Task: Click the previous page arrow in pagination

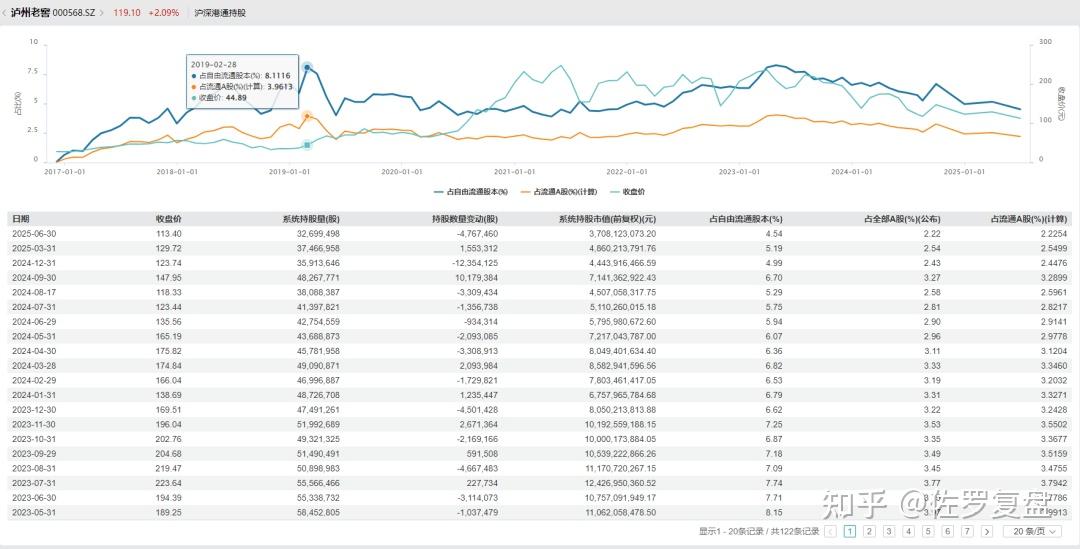Action: coord(831,531)
